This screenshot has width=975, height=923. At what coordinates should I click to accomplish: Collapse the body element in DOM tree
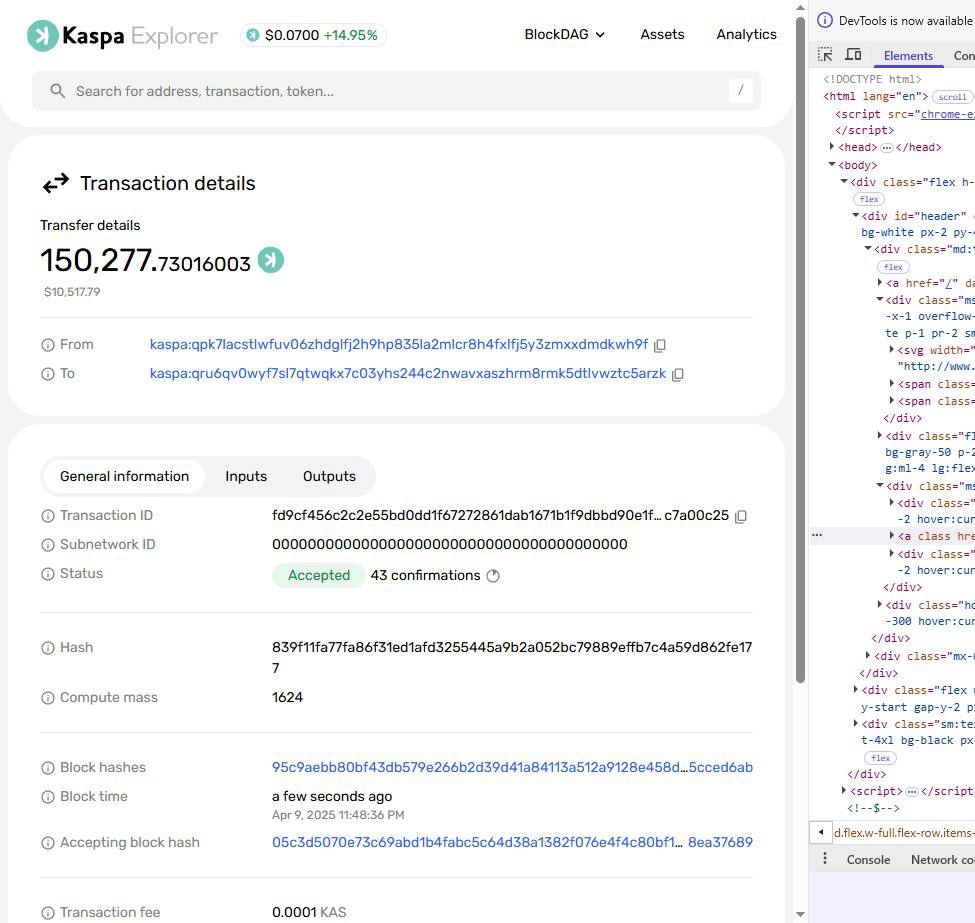point(832,165)
